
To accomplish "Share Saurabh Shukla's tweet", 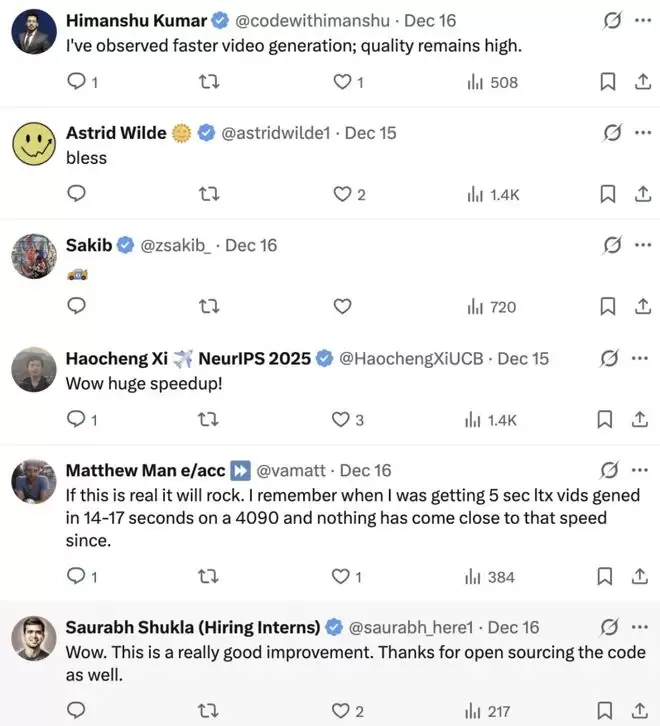I will 641,712.
